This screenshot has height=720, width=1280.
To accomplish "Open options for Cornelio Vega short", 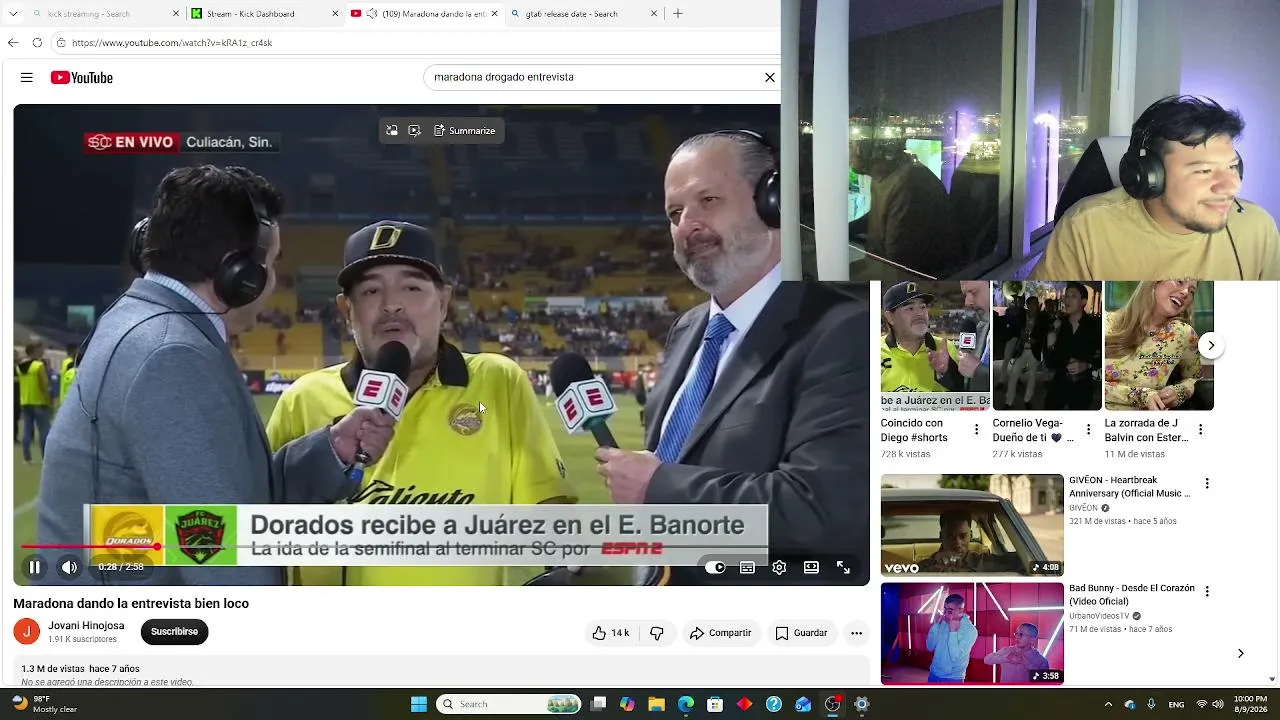I will 1089,430.
